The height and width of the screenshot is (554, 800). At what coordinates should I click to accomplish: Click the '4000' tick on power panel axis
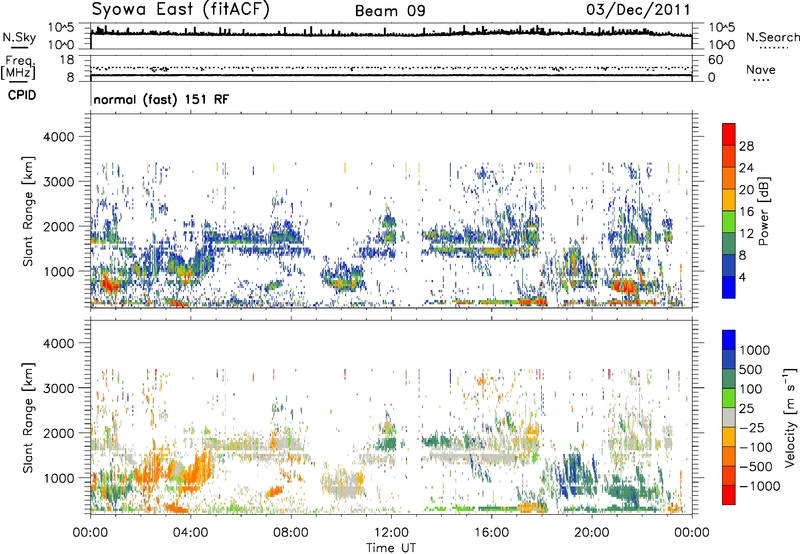coord(59,137)
